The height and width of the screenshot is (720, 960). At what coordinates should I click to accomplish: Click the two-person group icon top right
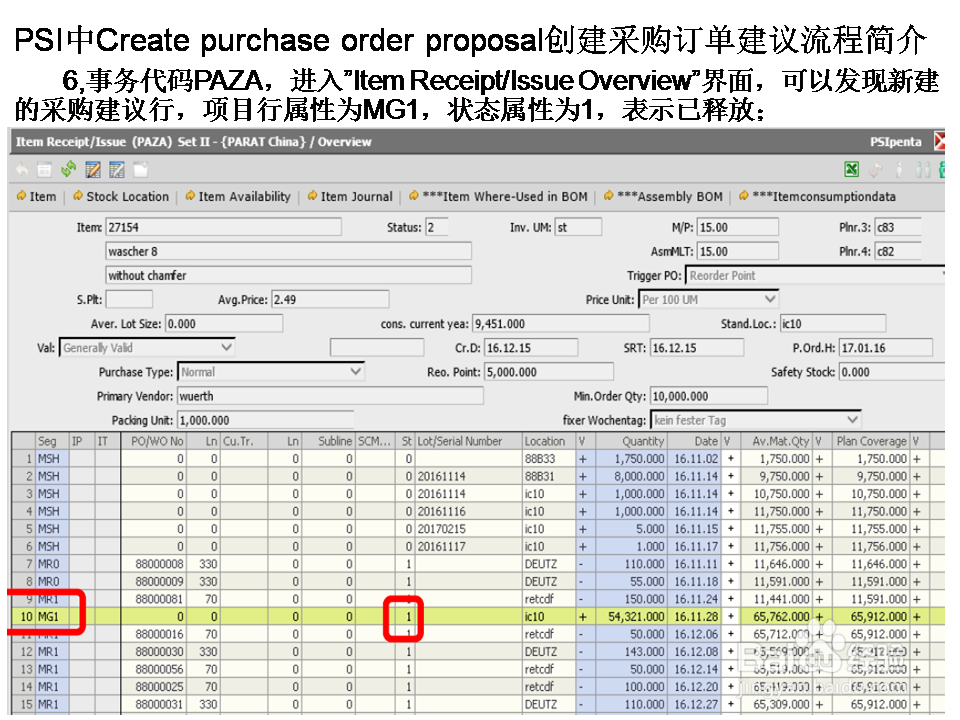coord(921,170)
